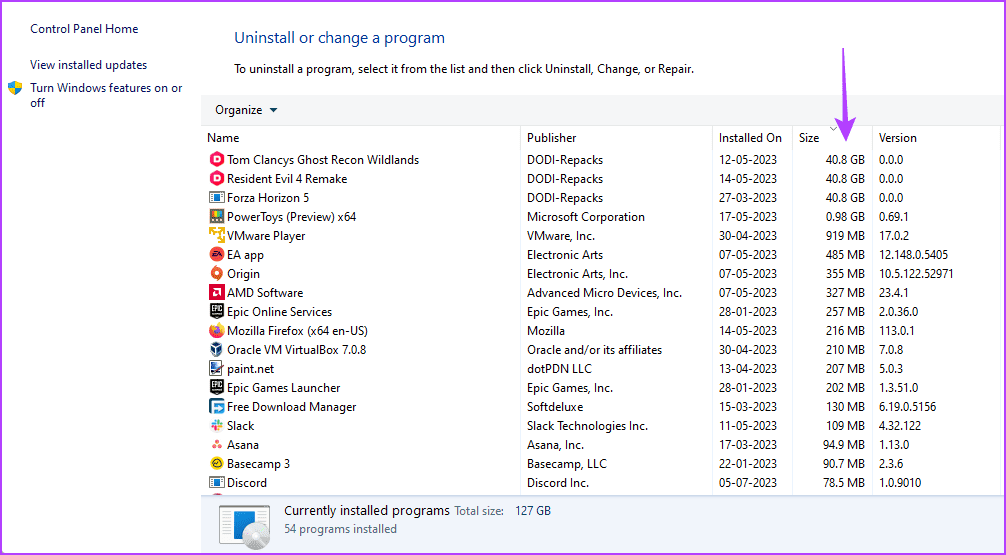Select the Discord program name
Image resolution: width=1006 pixels, height=555 pixels.
[247, 482]
